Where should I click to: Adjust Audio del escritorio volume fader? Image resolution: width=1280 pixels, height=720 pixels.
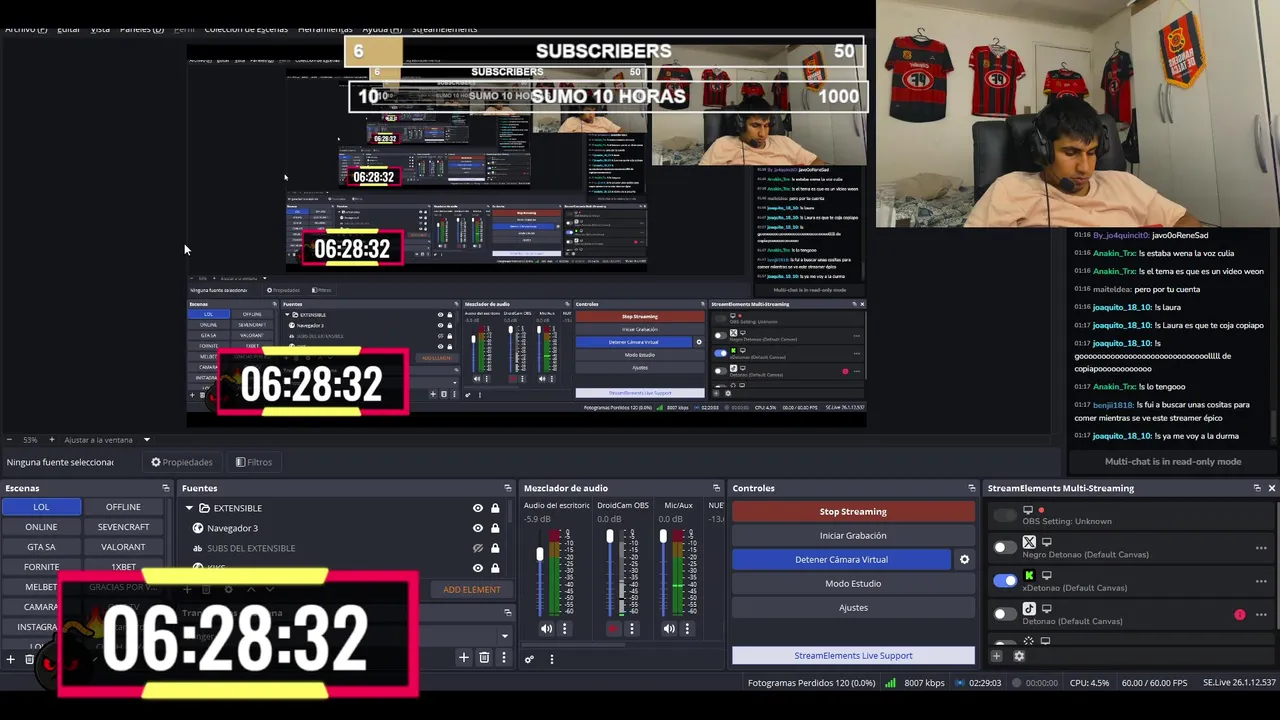click(x=540, y=553)
